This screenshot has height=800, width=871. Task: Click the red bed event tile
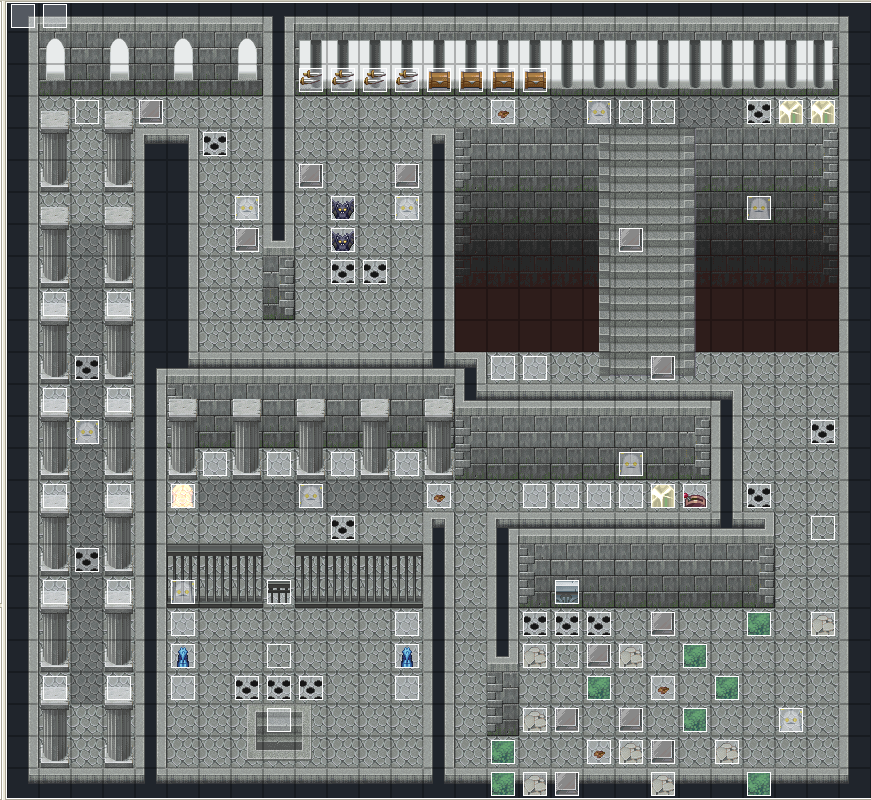pyautogui.click(x=695, y=496)
